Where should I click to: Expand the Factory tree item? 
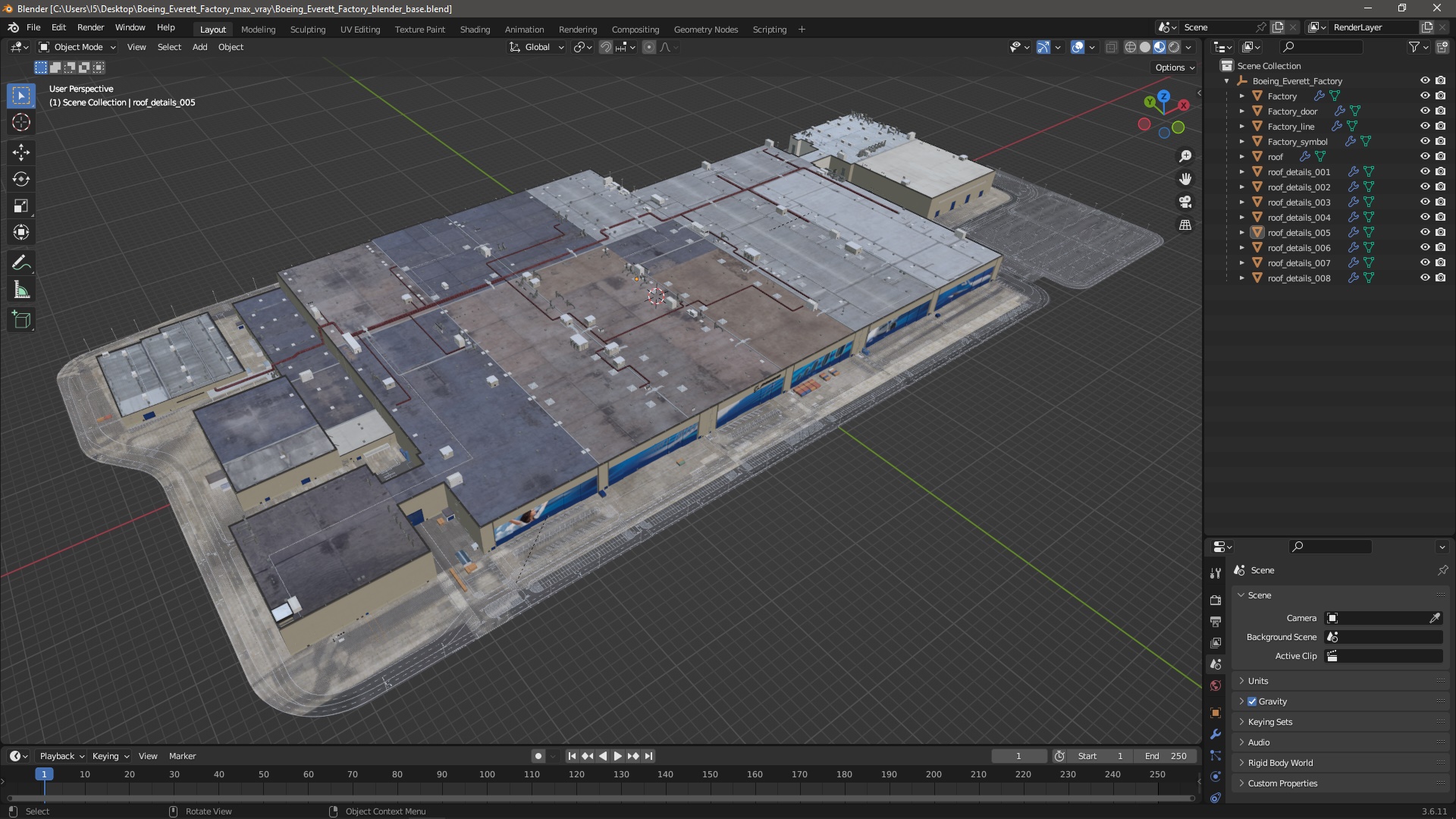(x=1241, y=96)
